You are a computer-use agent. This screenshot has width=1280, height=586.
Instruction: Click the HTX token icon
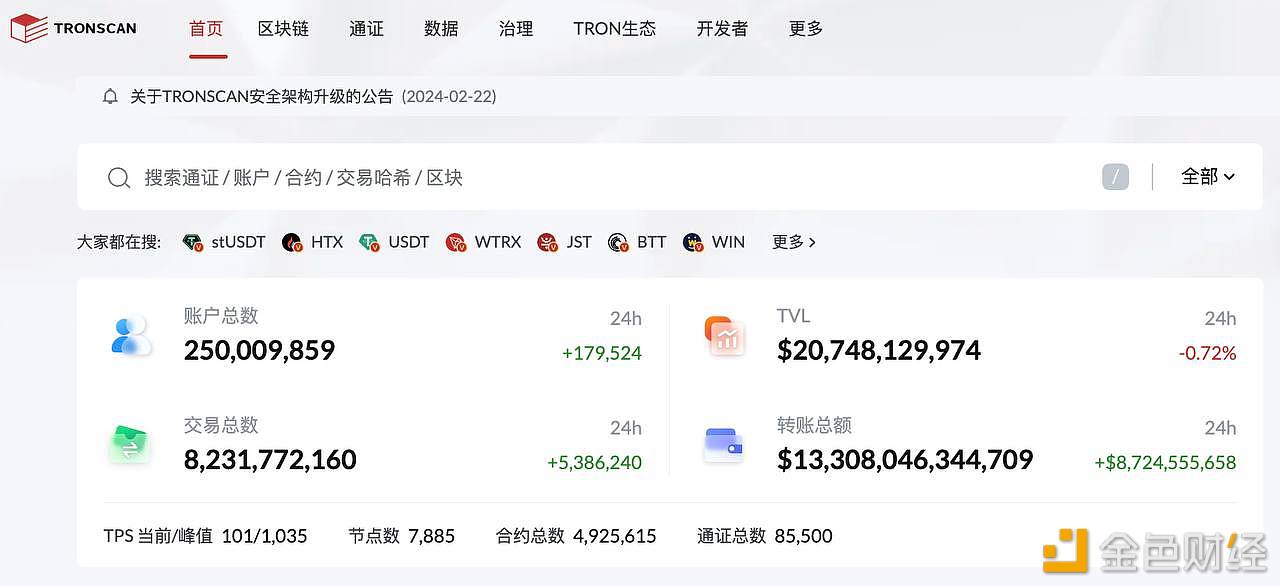coord(292,242)
